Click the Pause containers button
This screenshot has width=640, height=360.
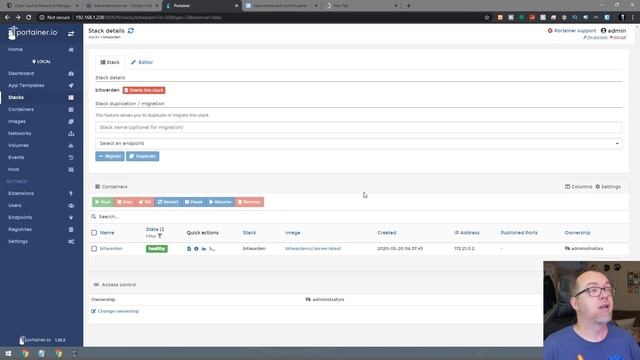[193, 202]
